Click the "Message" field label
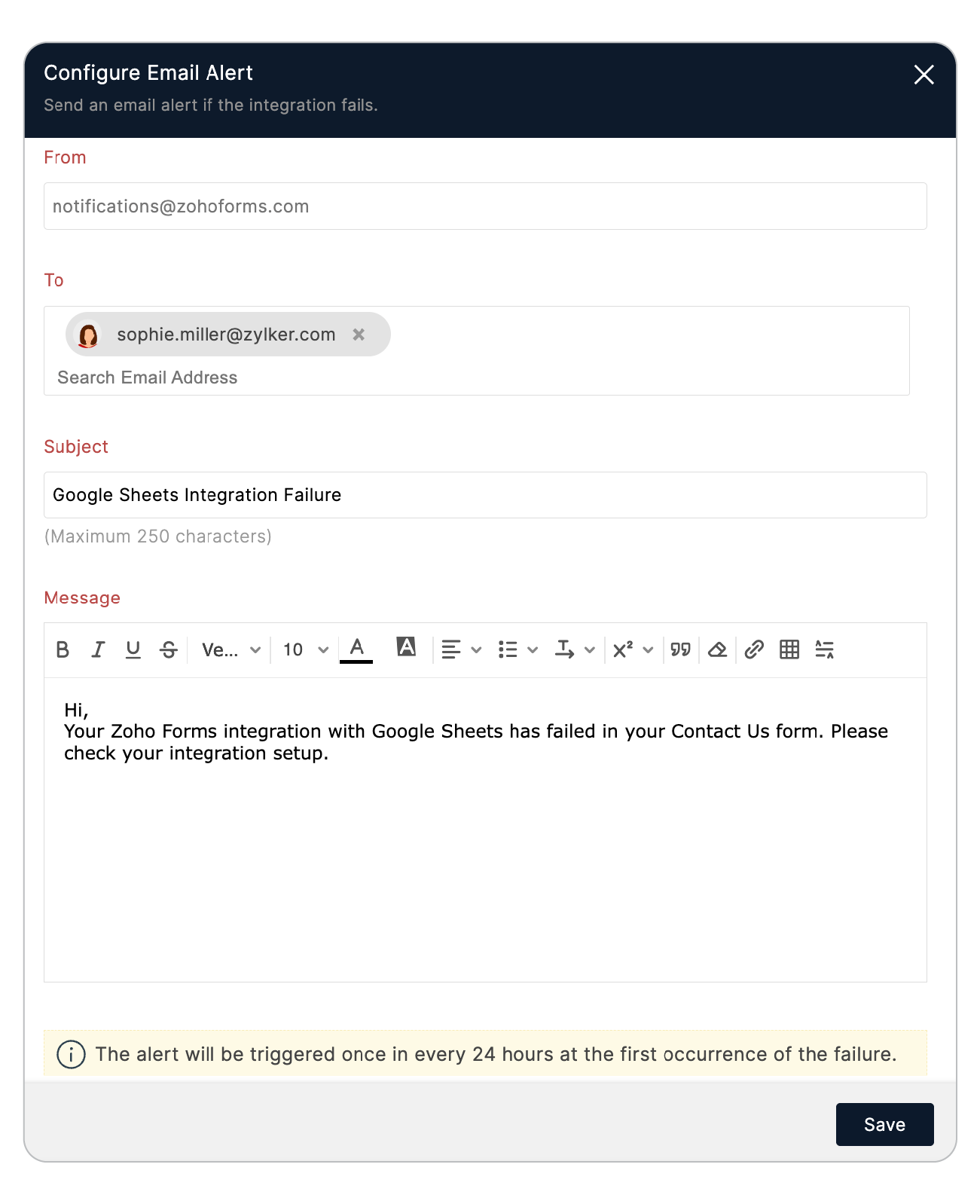Screen dimensions: 980x1204 82,598
